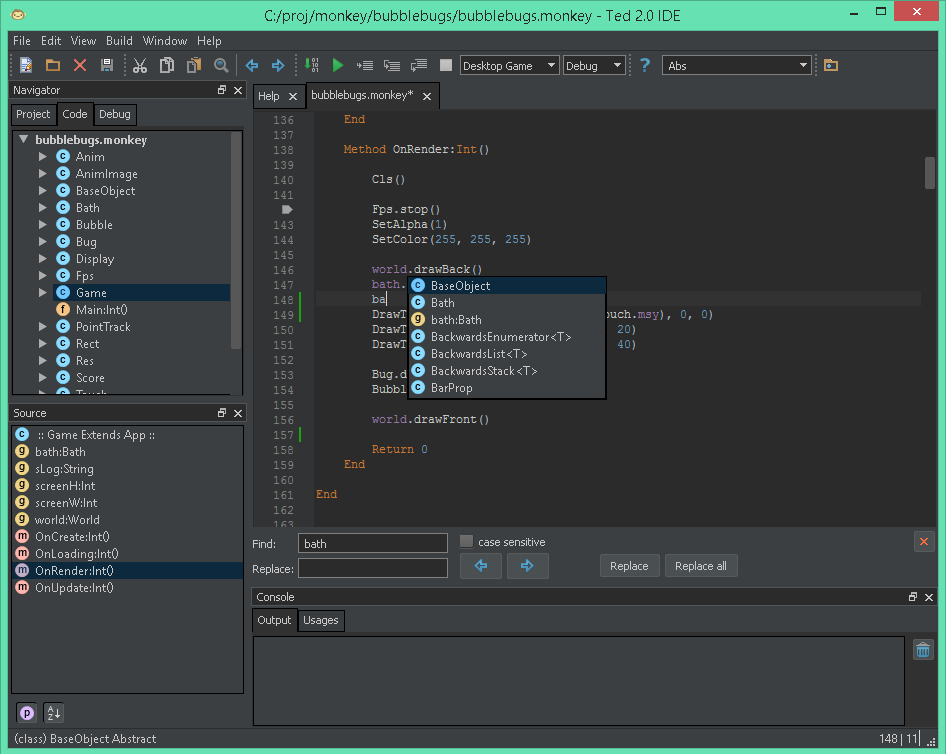Click the New file icon in toolbar
This screenshot has width=946, height=754.
pos(26,65)
